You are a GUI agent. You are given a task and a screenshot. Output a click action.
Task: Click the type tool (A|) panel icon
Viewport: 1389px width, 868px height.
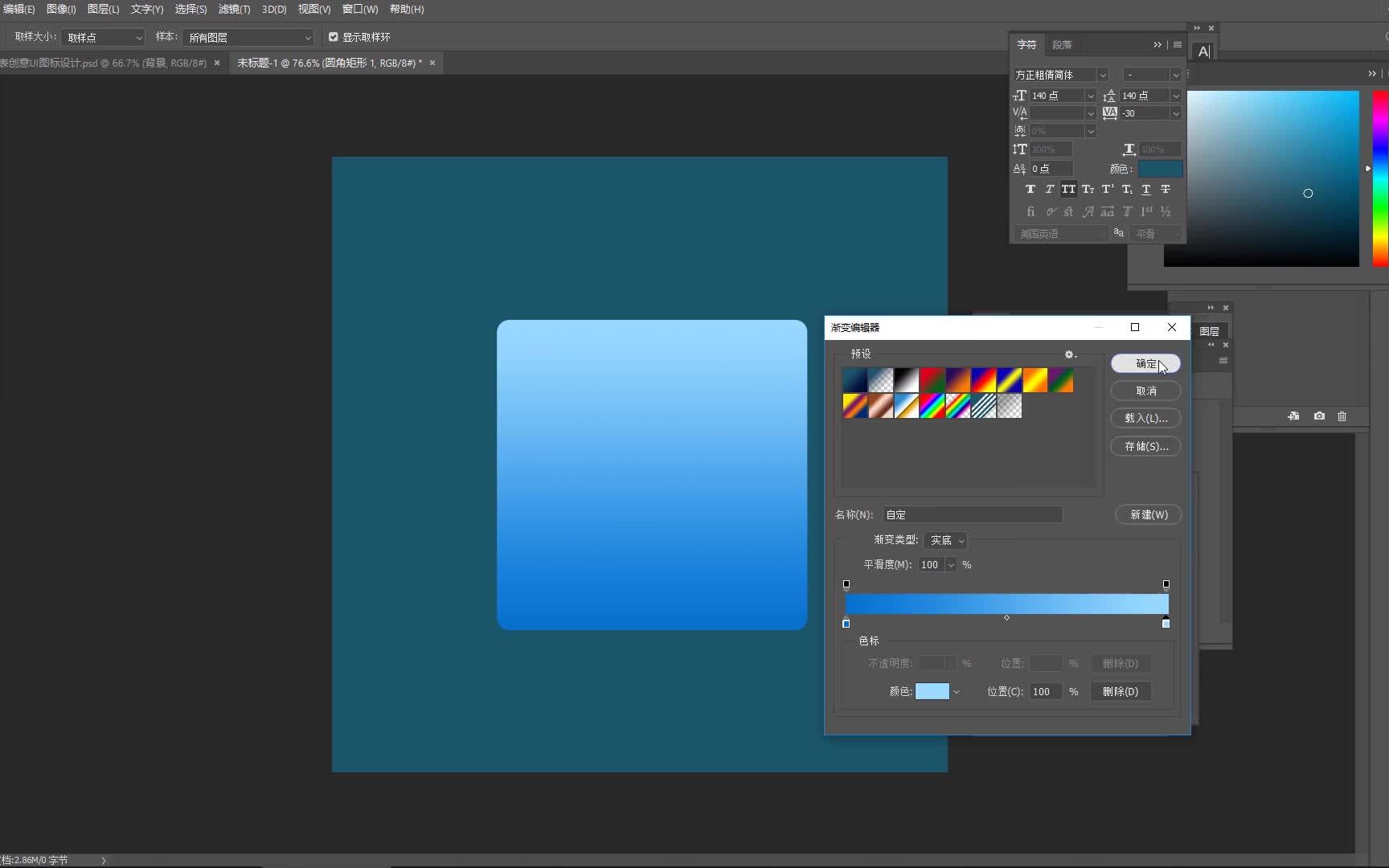point(1203,51)
